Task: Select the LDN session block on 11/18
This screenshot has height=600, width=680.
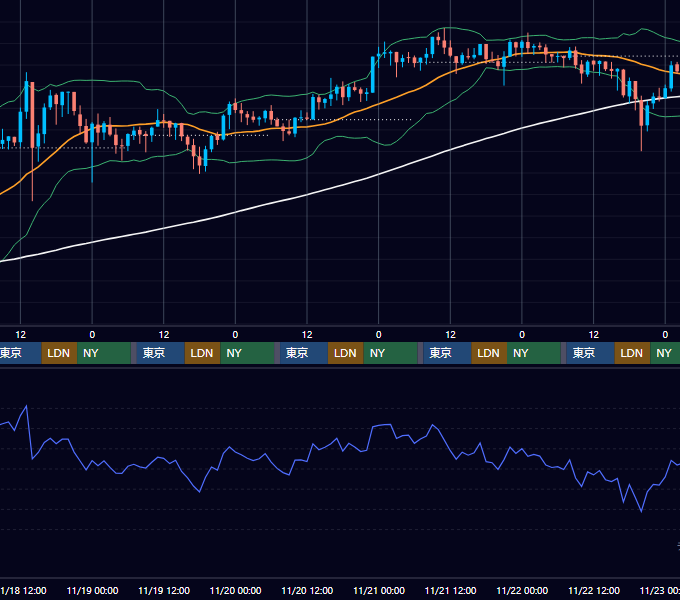Action: 59,353
